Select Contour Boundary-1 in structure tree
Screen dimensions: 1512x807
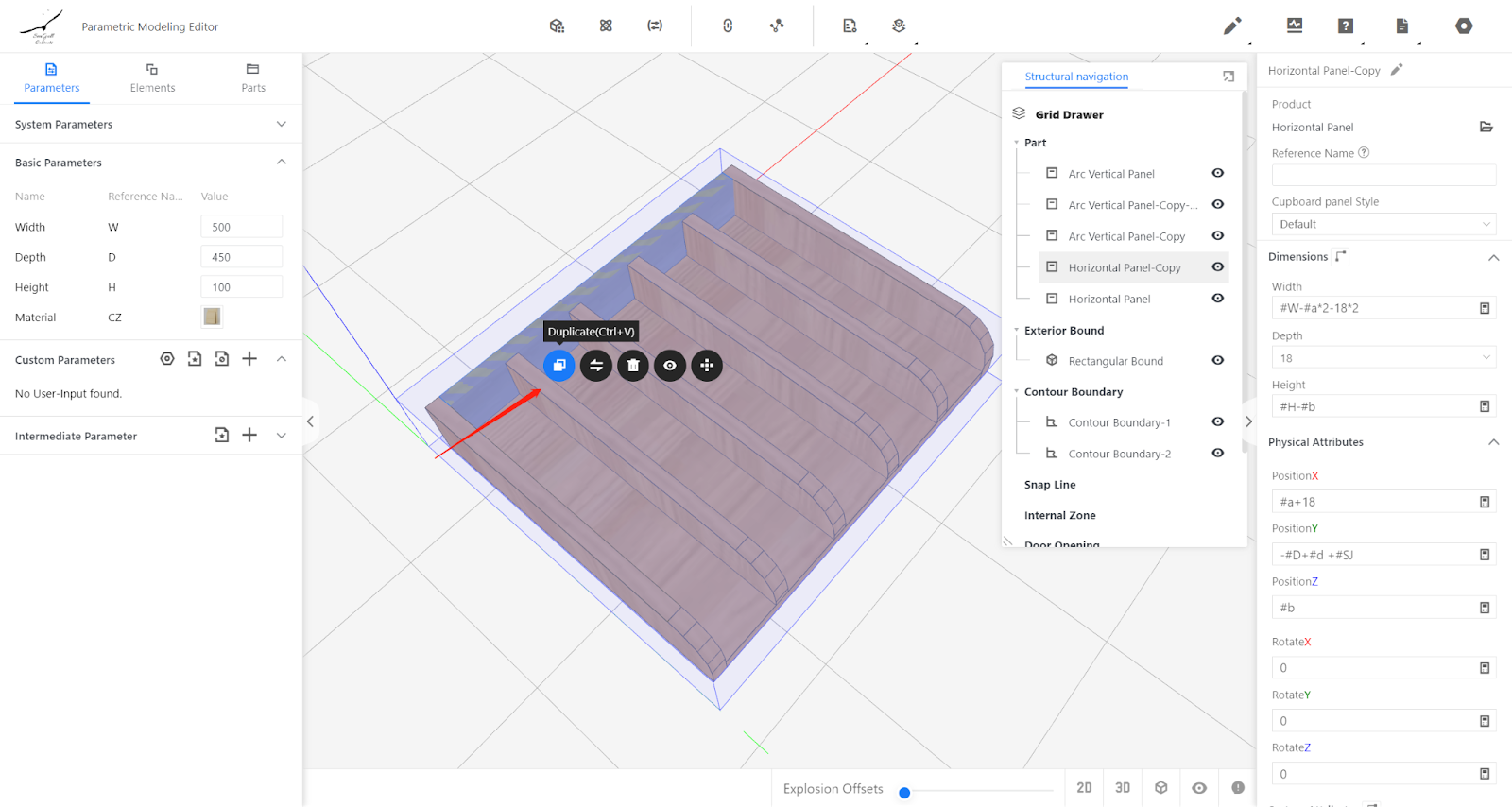(x=1119, y=422)
